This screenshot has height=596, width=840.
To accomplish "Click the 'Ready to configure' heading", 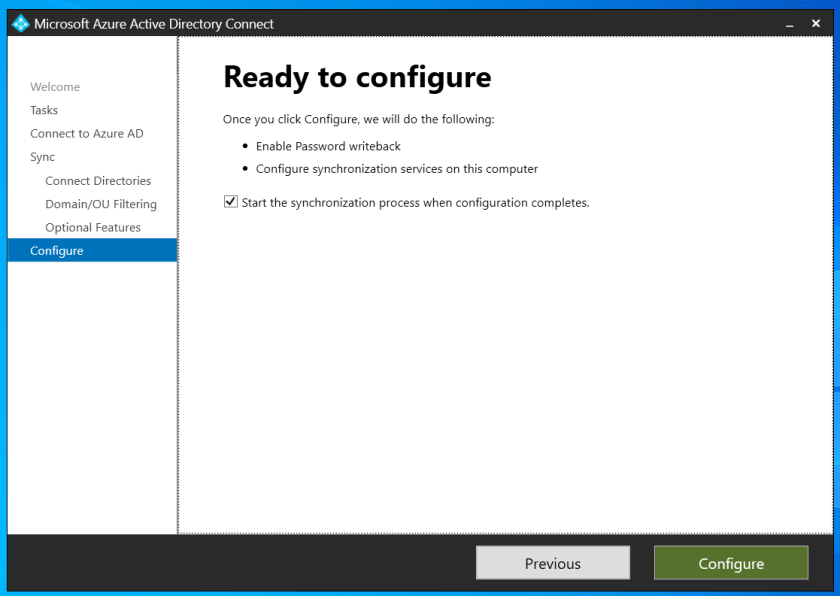I will 357,77.
